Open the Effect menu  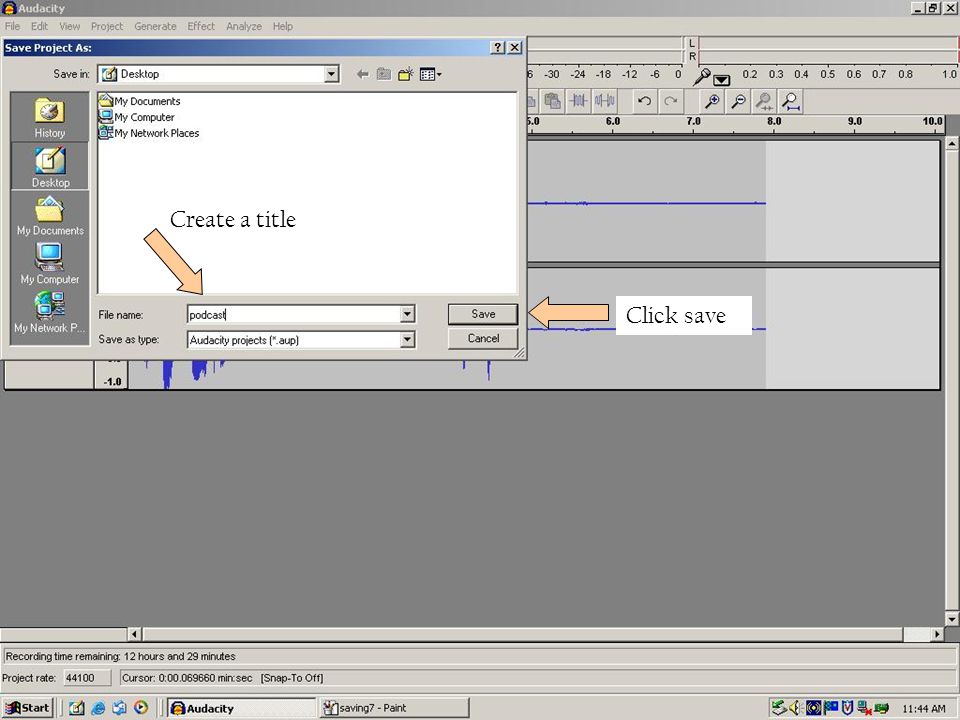click(201, 26)
